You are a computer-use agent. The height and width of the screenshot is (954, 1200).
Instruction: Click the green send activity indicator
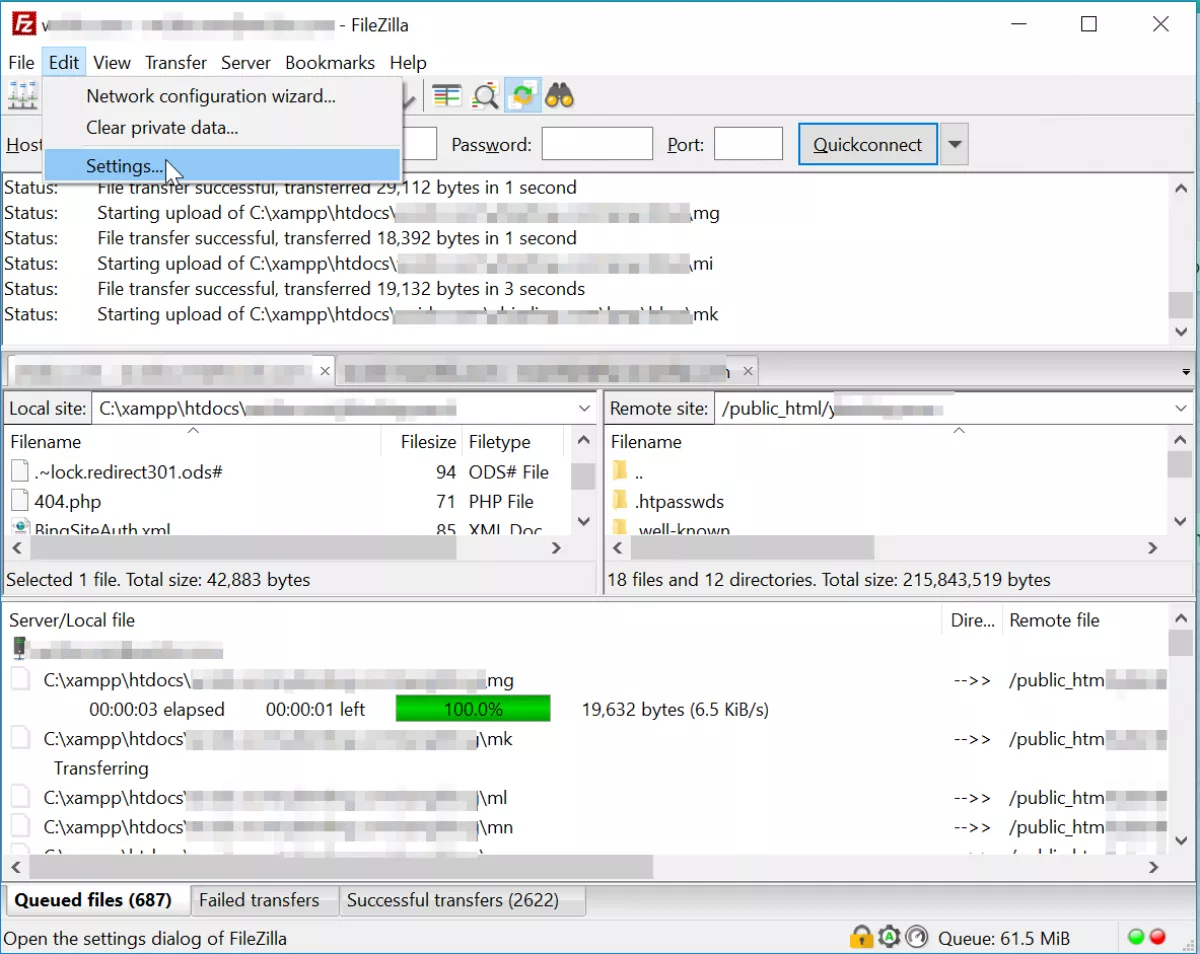point(1136,937)
